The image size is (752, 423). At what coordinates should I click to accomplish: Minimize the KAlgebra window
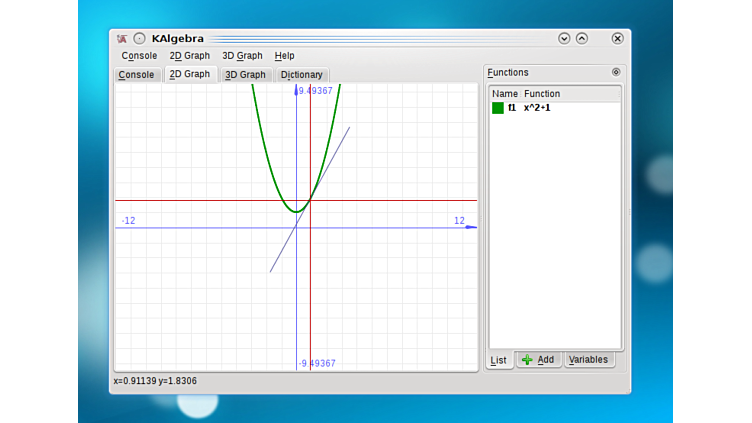564,39
